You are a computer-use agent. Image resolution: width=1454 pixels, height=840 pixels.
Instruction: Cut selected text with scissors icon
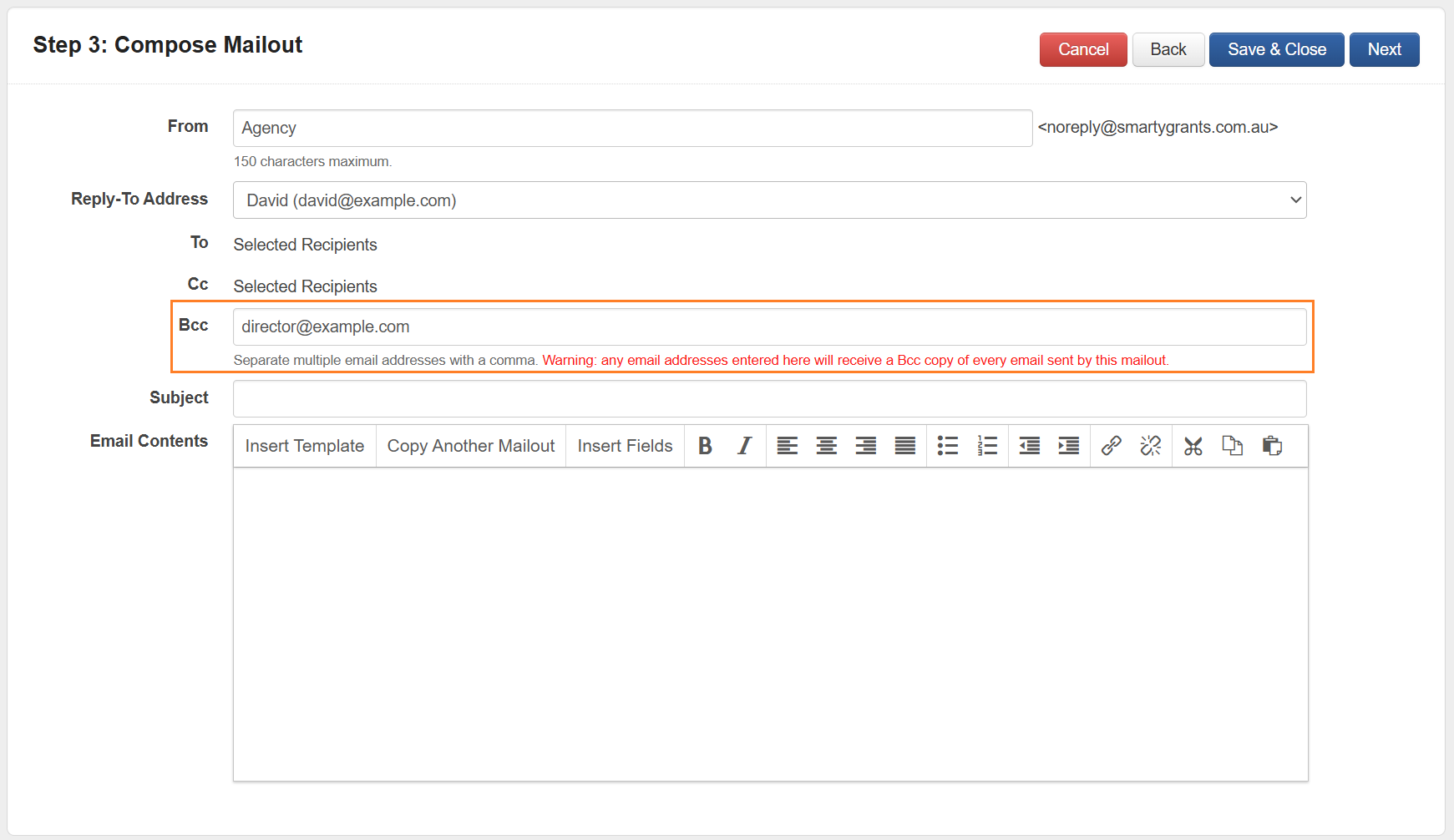point(1193,446)
